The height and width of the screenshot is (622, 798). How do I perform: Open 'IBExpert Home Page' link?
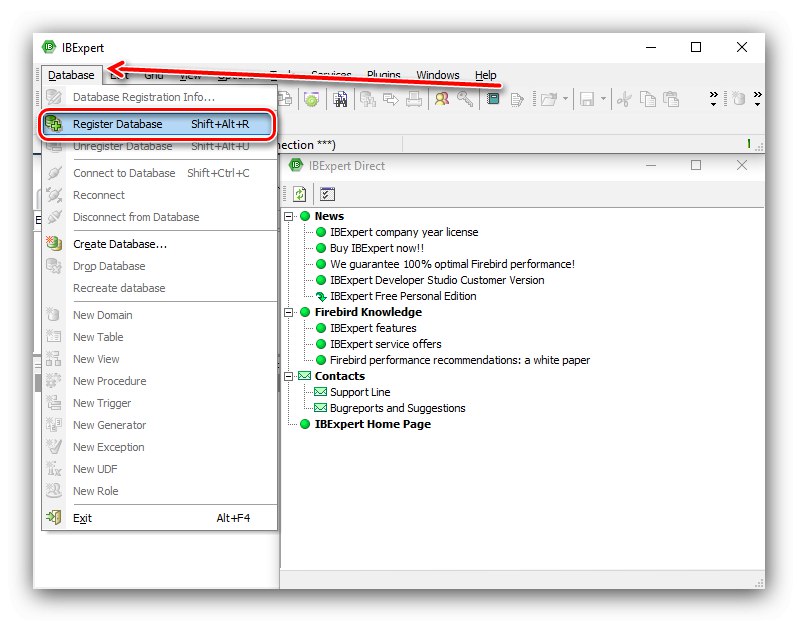(x=373, y=424)
